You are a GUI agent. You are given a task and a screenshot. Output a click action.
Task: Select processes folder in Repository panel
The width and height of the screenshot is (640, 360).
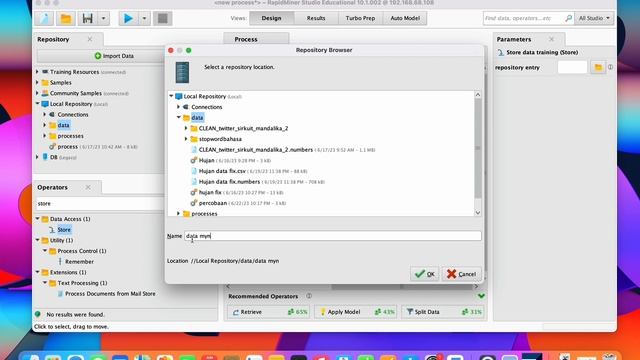(x=70, y=136)
